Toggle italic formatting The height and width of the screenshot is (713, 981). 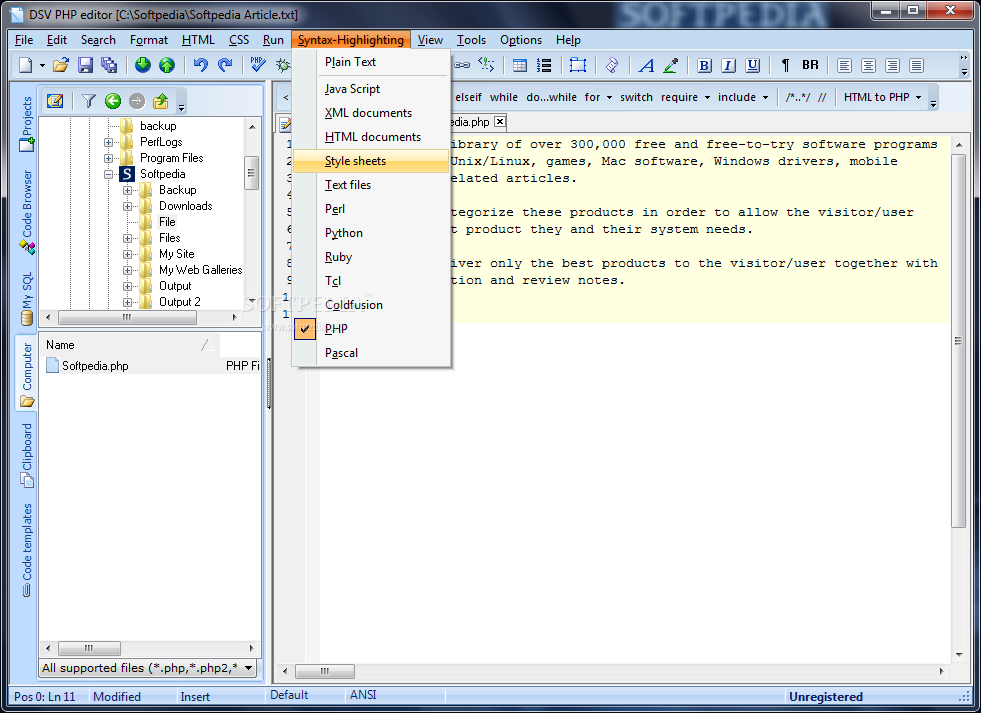point(728,65)
